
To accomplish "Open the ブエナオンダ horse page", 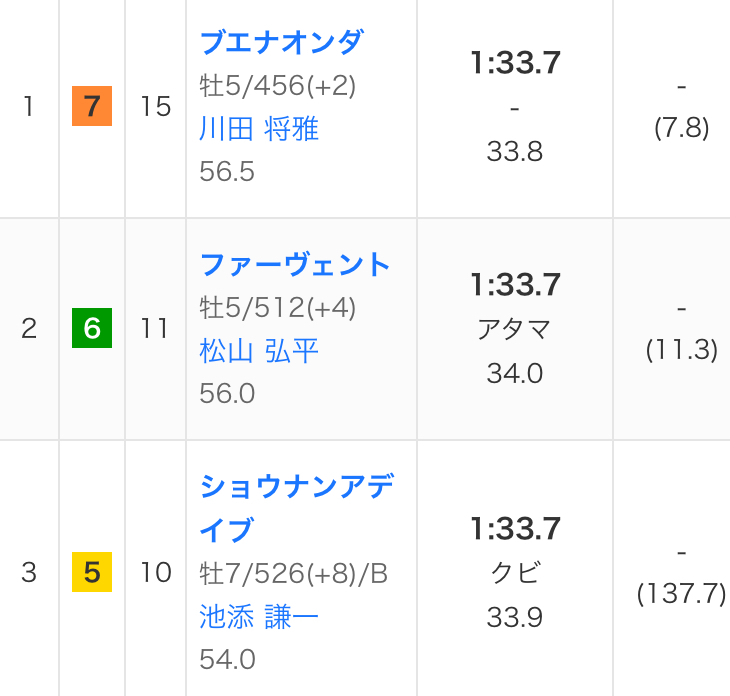I will pyautogui.click(x=281, y=42).
